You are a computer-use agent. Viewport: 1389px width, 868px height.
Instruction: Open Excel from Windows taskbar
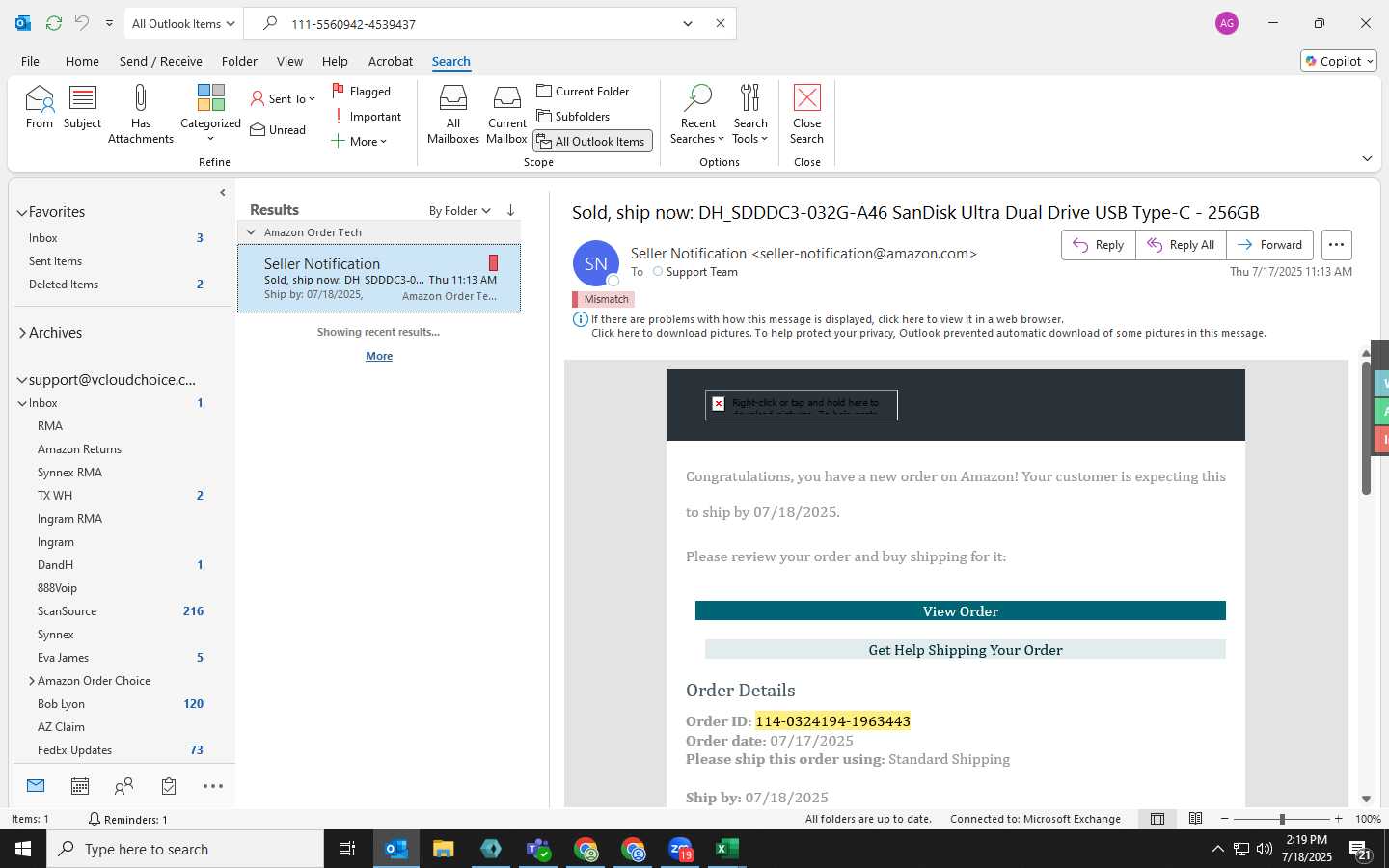tap(727, 849)
